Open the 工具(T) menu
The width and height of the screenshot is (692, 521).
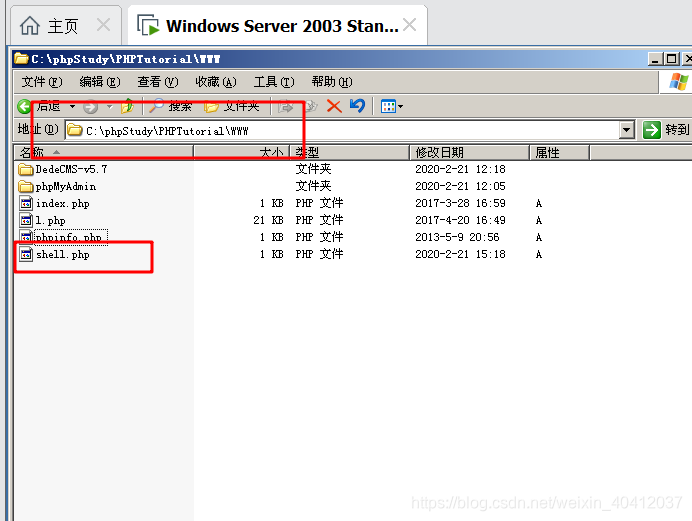(x=274, y=82)
